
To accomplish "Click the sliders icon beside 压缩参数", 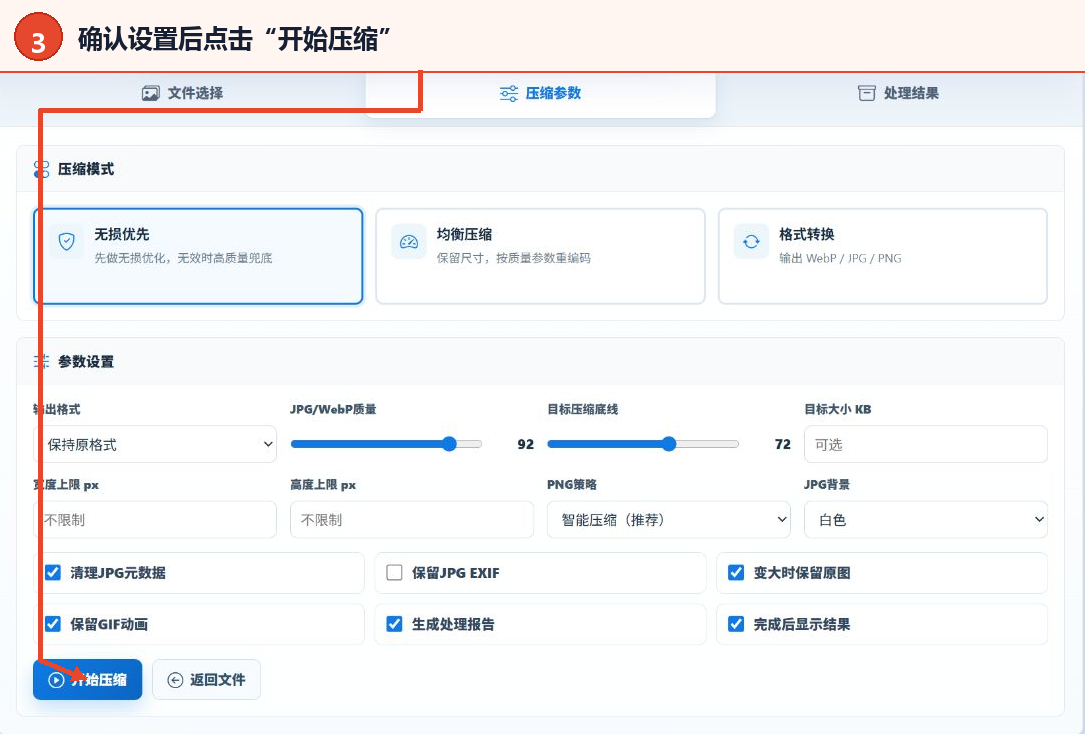I will click(509, 93).
